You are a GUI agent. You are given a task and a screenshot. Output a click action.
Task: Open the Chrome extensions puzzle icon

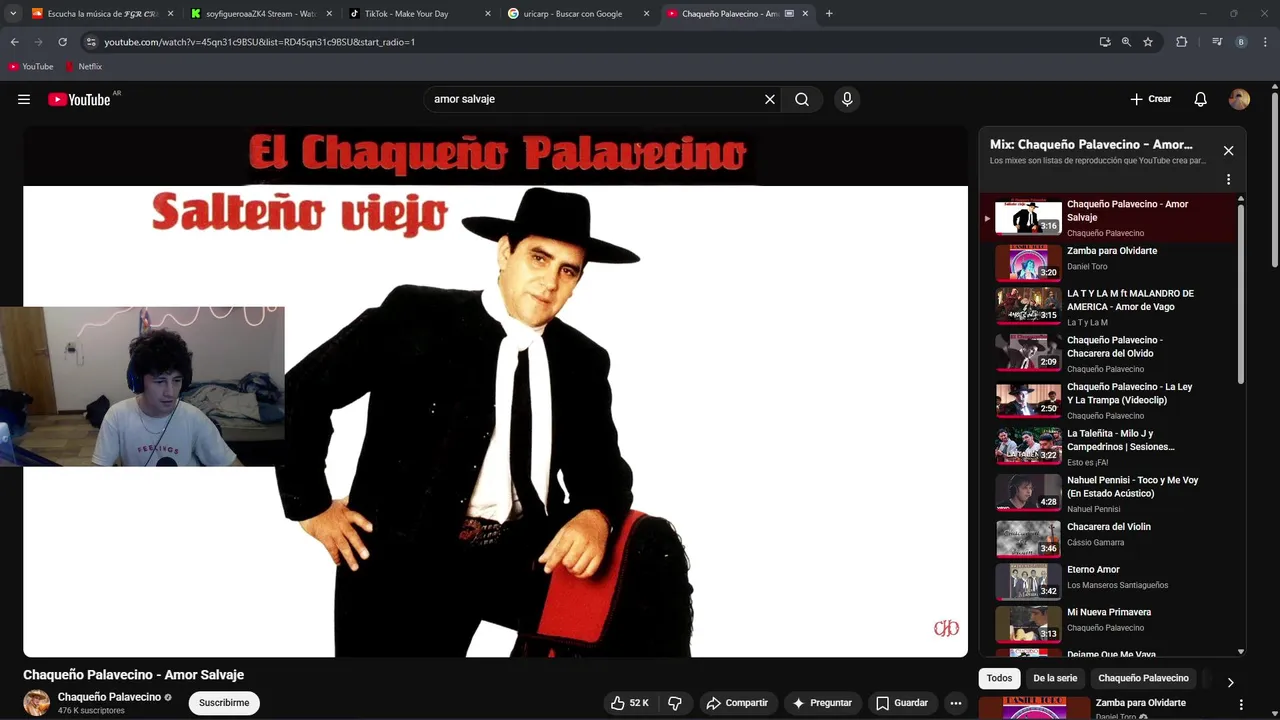(x=1181, y=42)
